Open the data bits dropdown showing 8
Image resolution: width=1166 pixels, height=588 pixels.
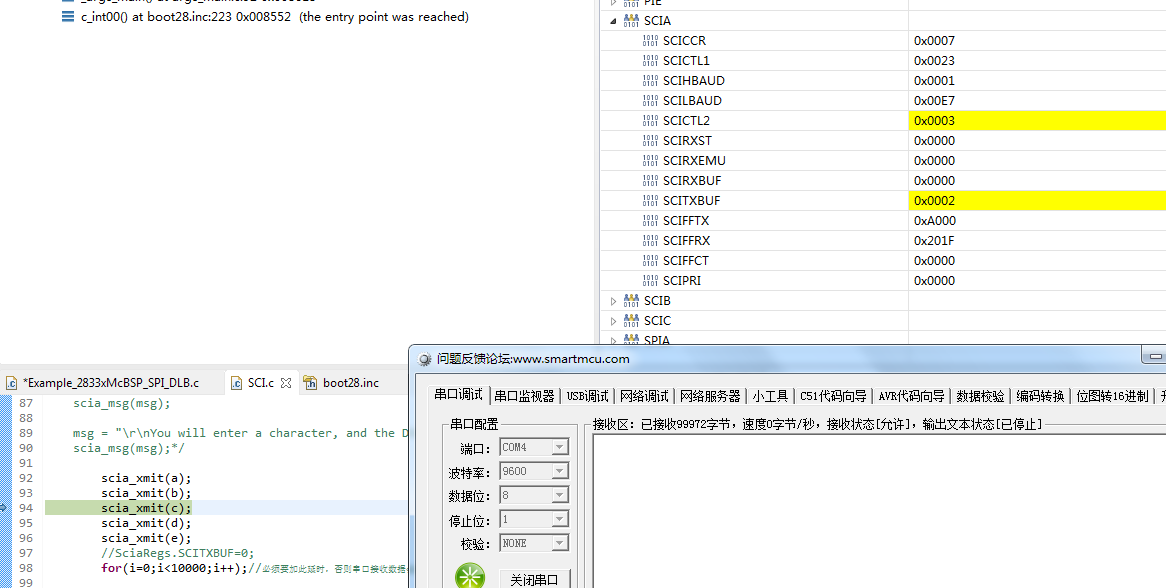point(560,494)
